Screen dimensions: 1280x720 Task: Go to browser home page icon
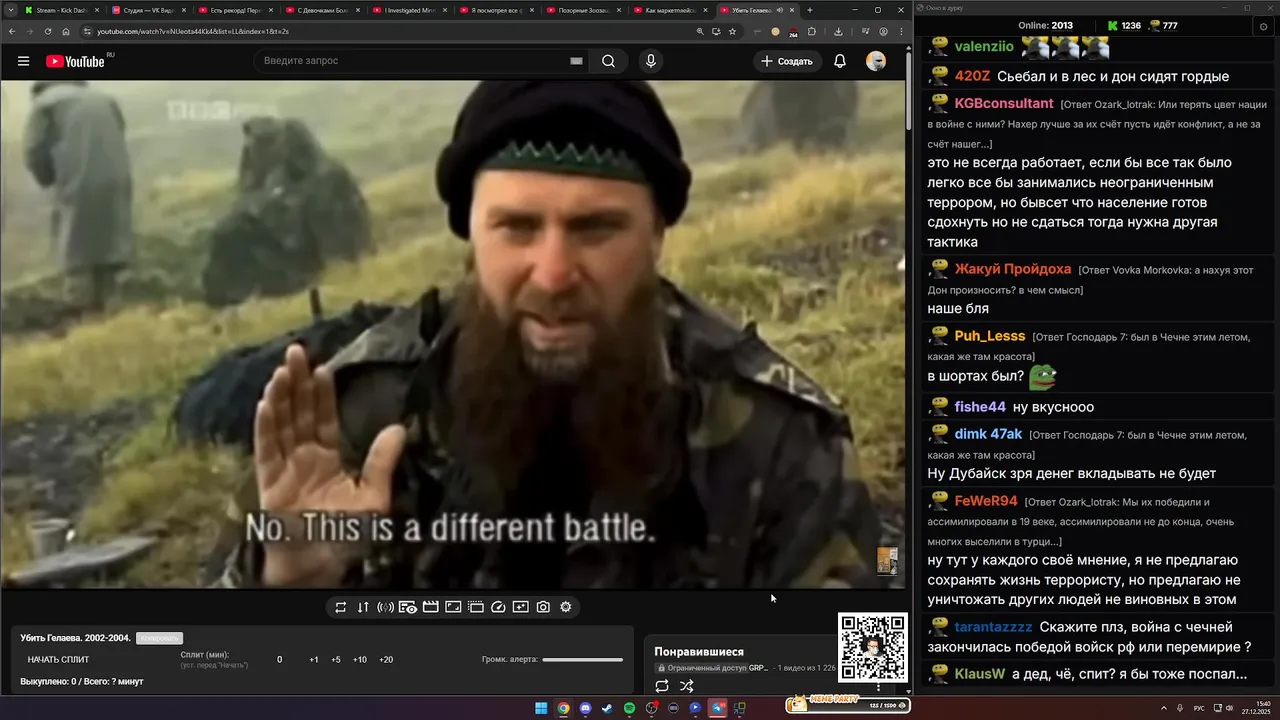66,31
